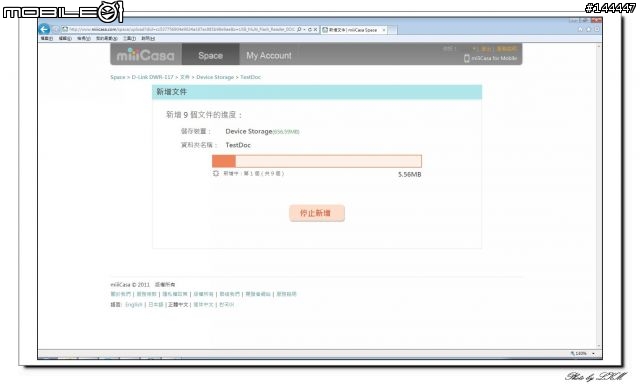Open the favorites star icon
Image resolution: width=640 pixels, height=388 pixels.
point(589,29)
